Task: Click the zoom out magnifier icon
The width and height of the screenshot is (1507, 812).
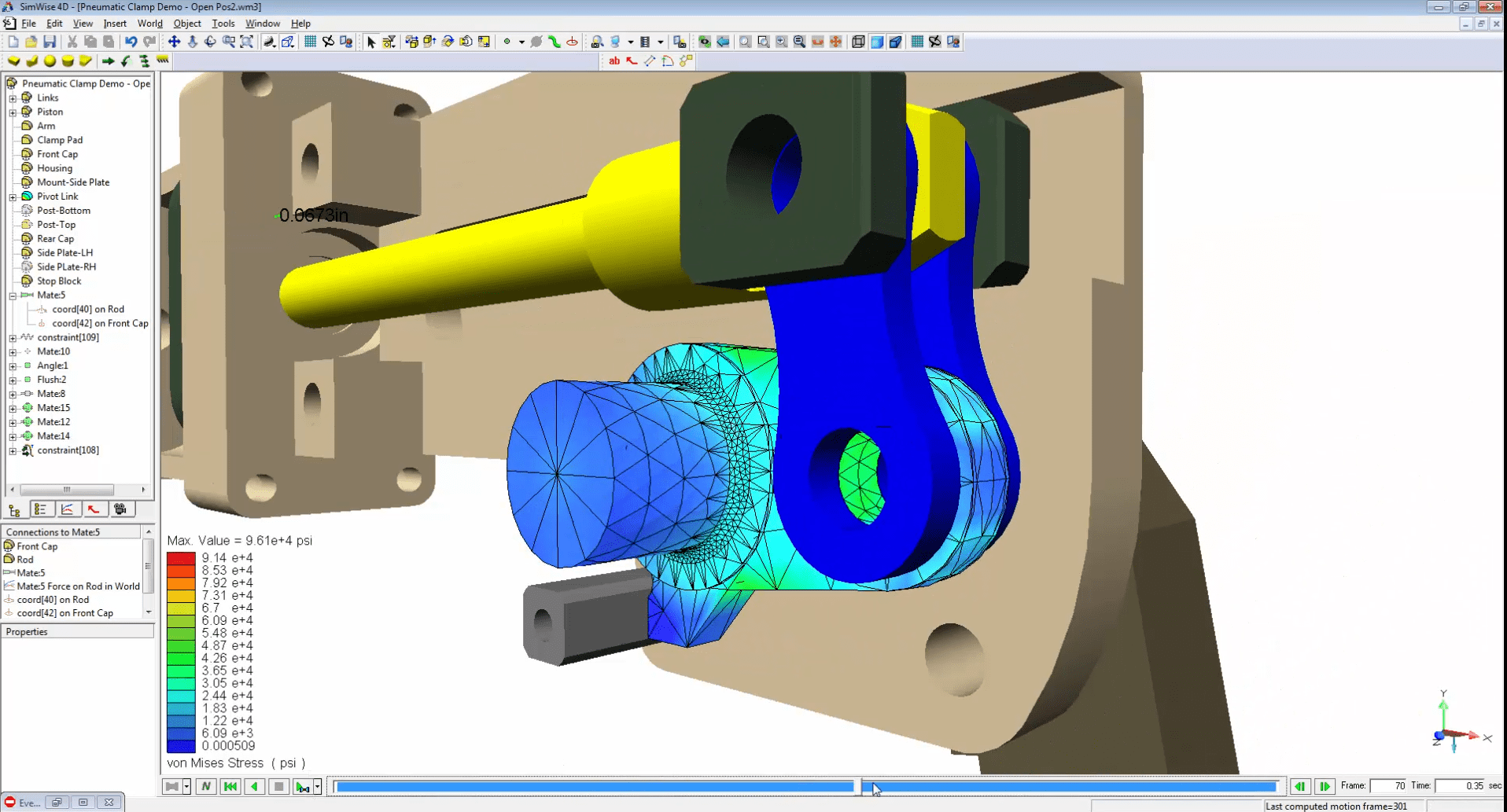Action: (799, 42)
